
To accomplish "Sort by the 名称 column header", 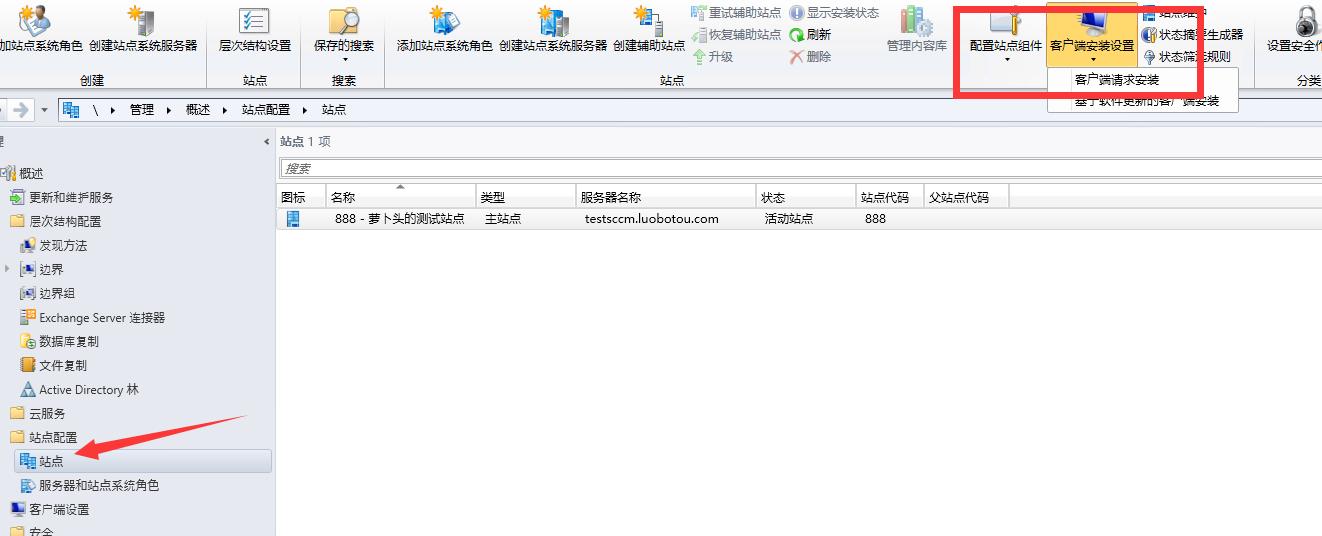I will pyautogui.click(x=401, y=196).
